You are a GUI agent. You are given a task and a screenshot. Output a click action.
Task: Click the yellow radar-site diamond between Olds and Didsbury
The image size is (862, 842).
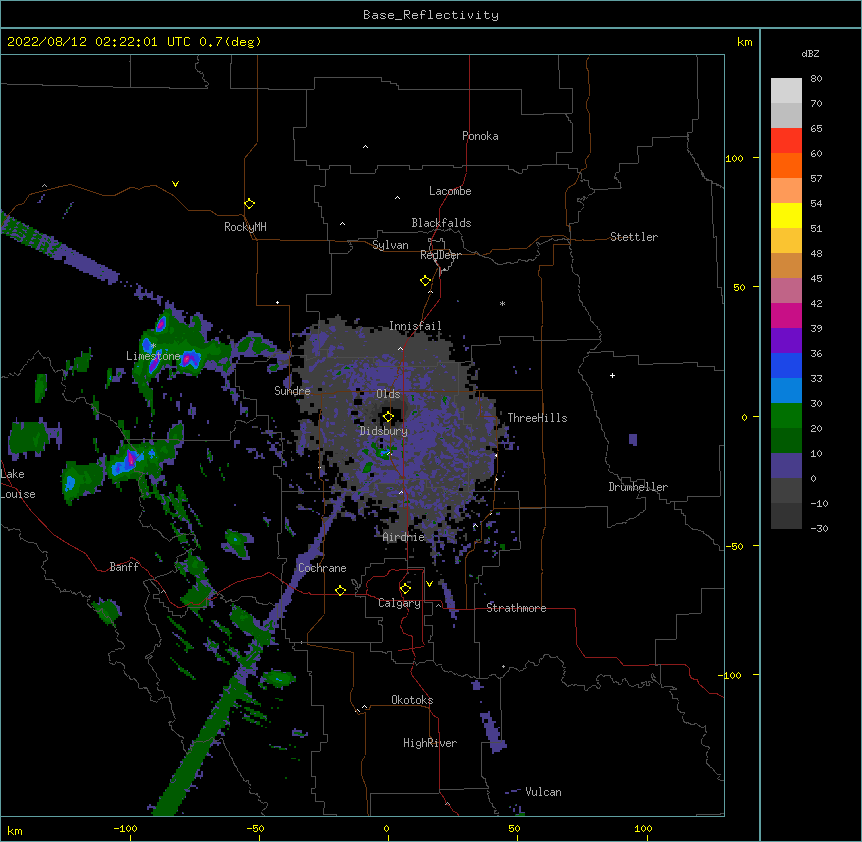pyautogui.click(x=388, y=417)
